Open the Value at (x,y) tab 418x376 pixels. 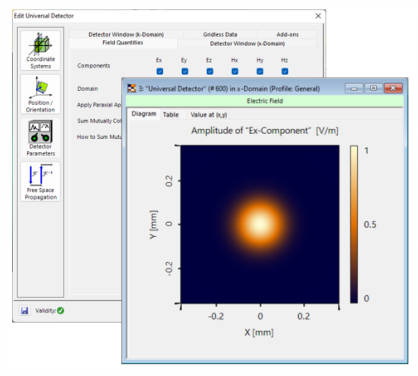(x=209, y=115)
